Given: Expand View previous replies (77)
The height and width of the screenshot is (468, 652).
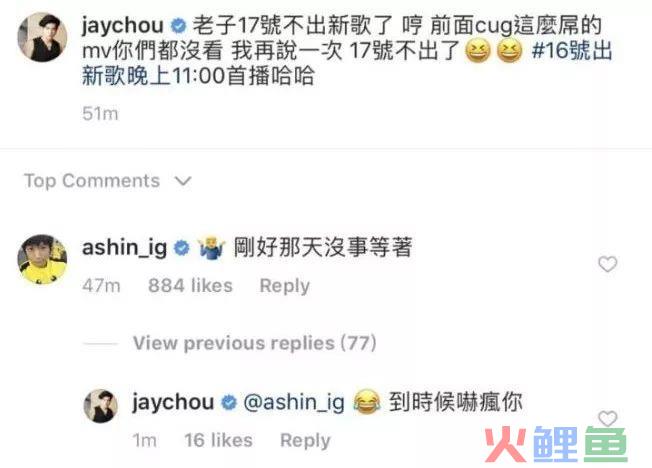Looking at the screenshot, I should 254,343.
